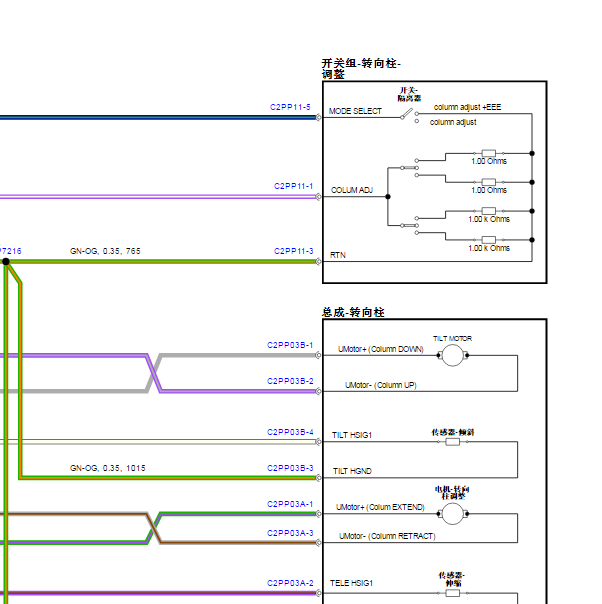The width and height of the screenshot is (602, 604).
Task: Select the second 1.00 Ohms resistor
Action: tap(489, 182)
